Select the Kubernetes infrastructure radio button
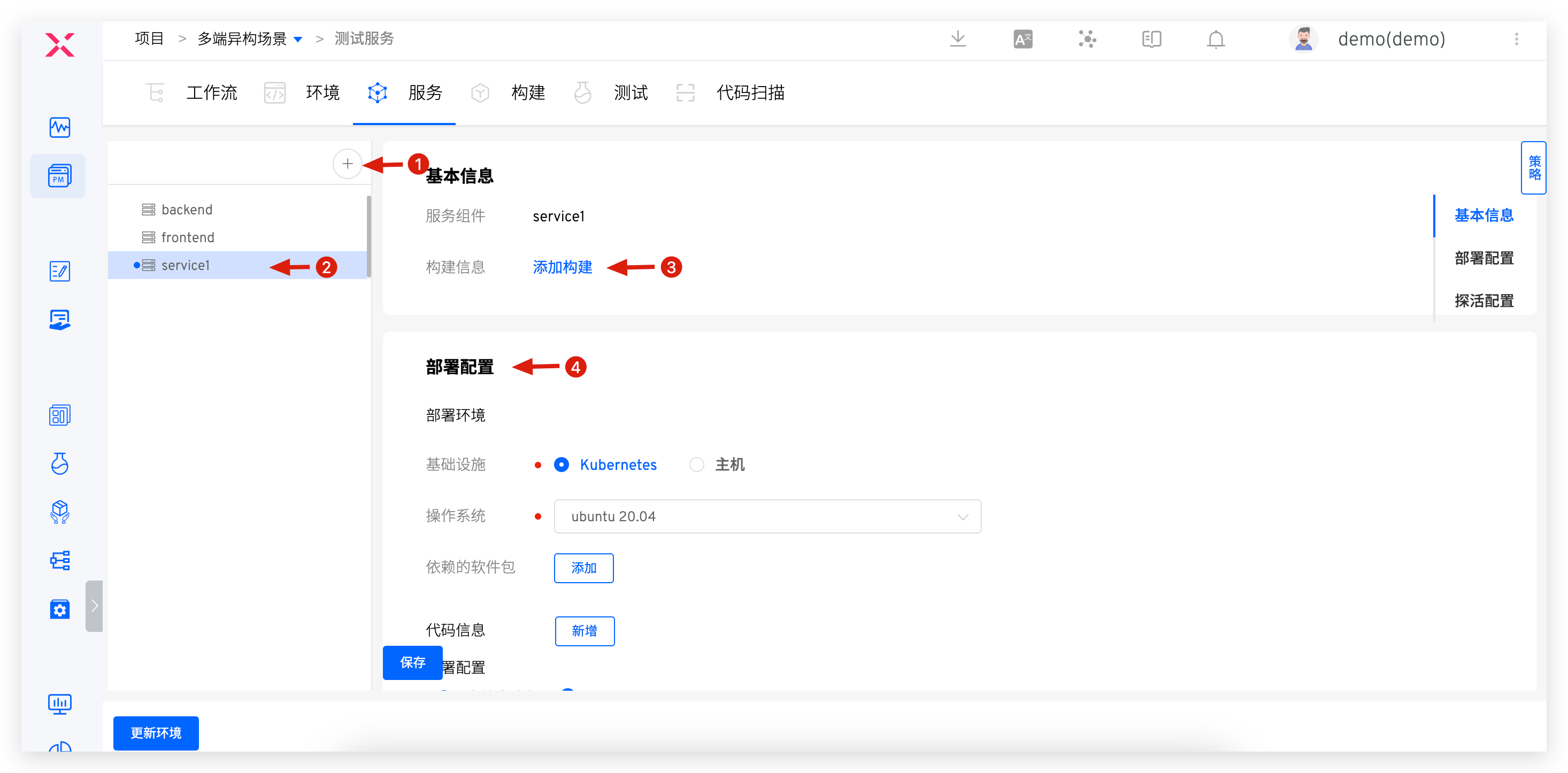Viewport: 1568px width, 773px height. pyautogui.click(x=561, y=465)
